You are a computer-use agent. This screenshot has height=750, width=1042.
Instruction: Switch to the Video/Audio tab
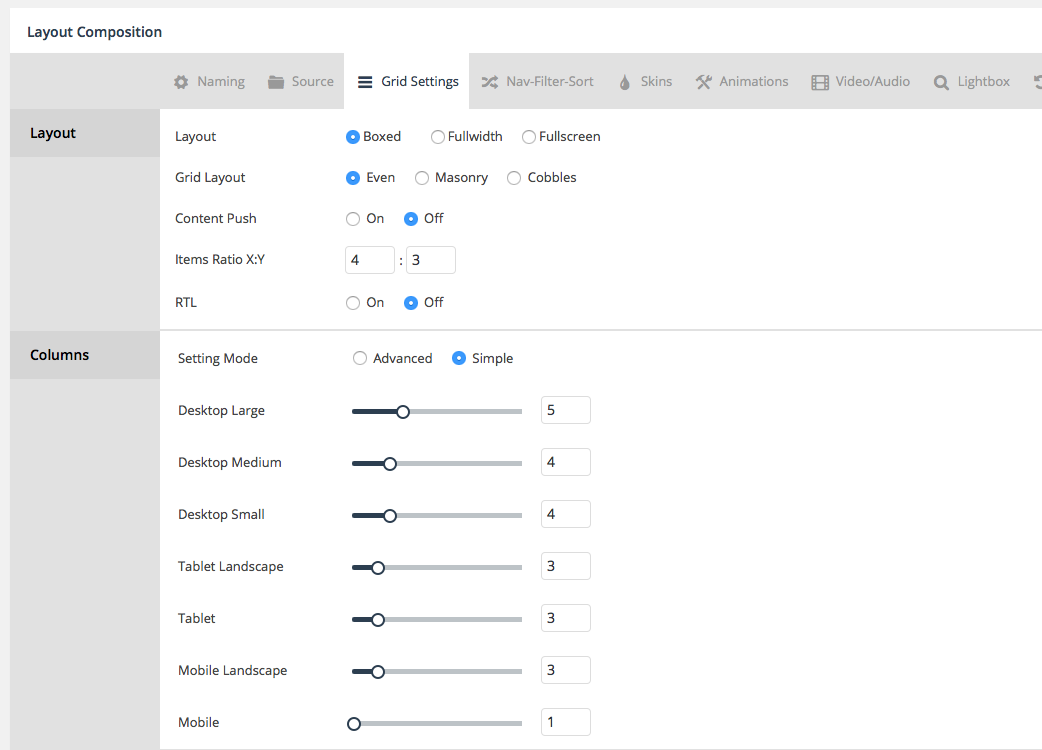point(861,81)
